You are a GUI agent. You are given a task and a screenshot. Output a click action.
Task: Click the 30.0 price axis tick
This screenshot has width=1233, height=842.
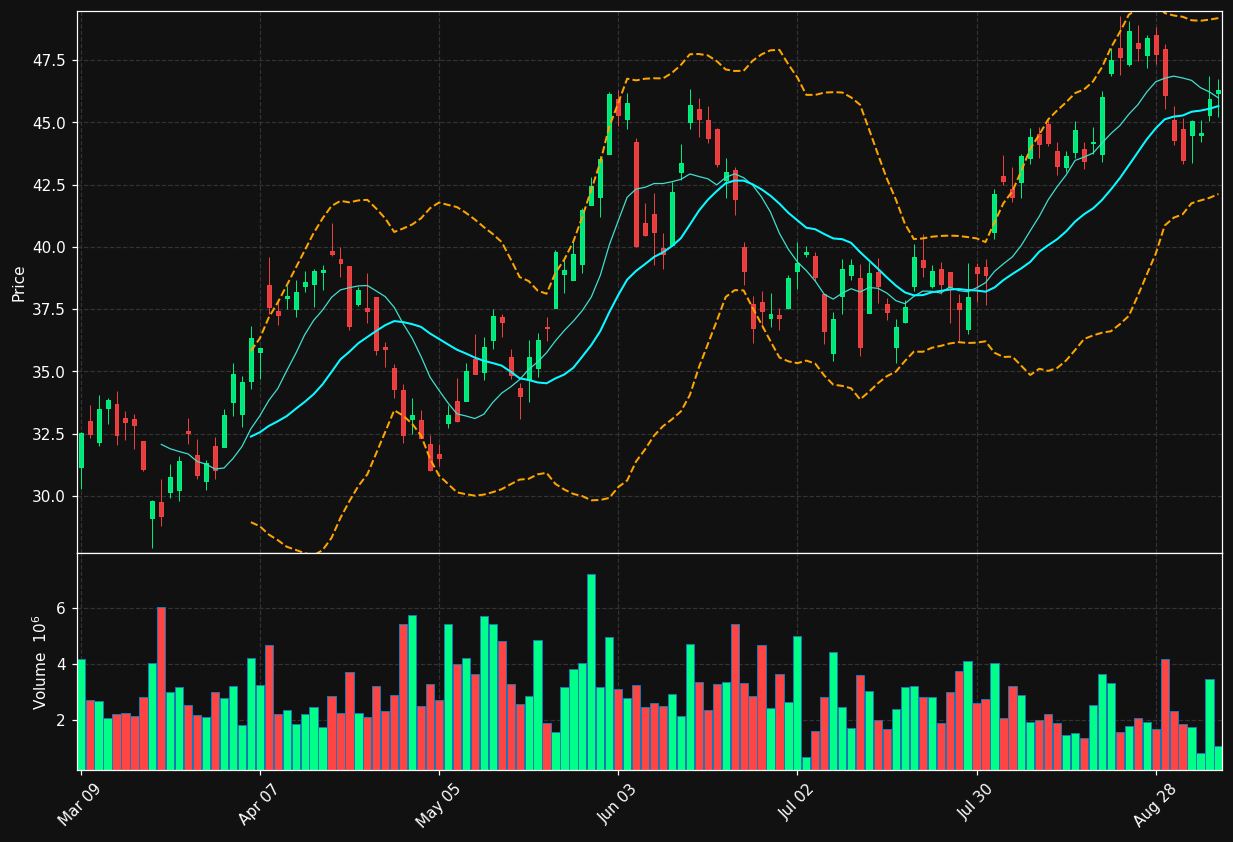click(49, 497)
